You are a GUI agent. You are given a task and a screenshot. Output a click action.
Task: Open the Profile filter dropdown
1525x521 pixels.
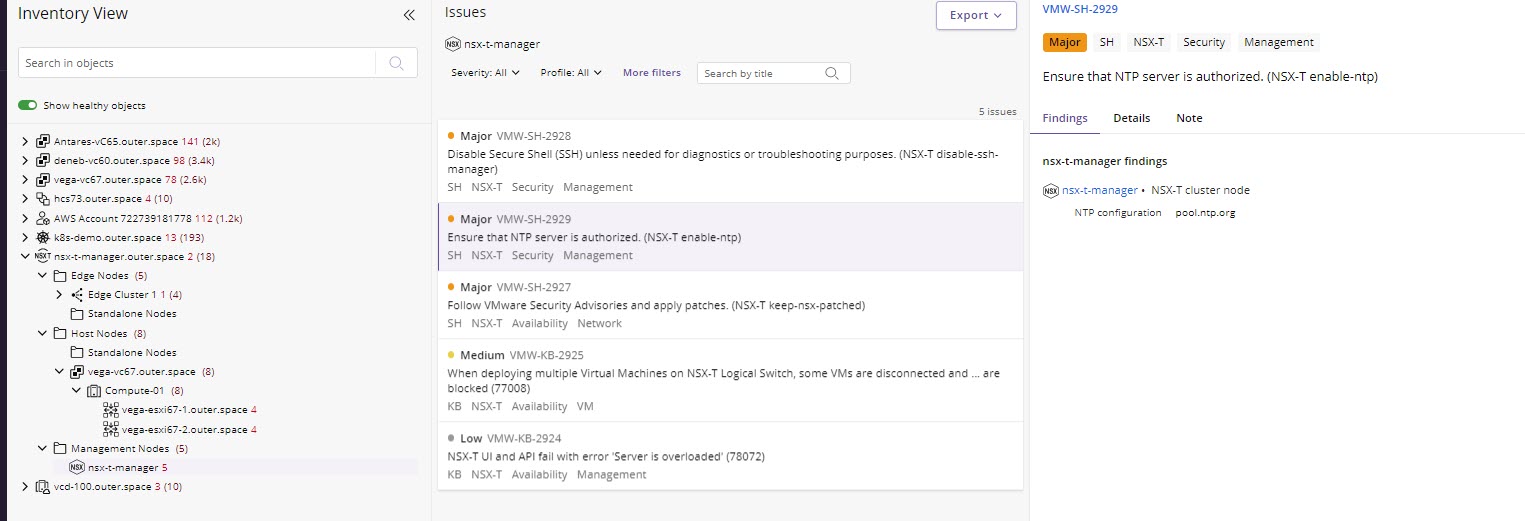click(x=571, y=73)
